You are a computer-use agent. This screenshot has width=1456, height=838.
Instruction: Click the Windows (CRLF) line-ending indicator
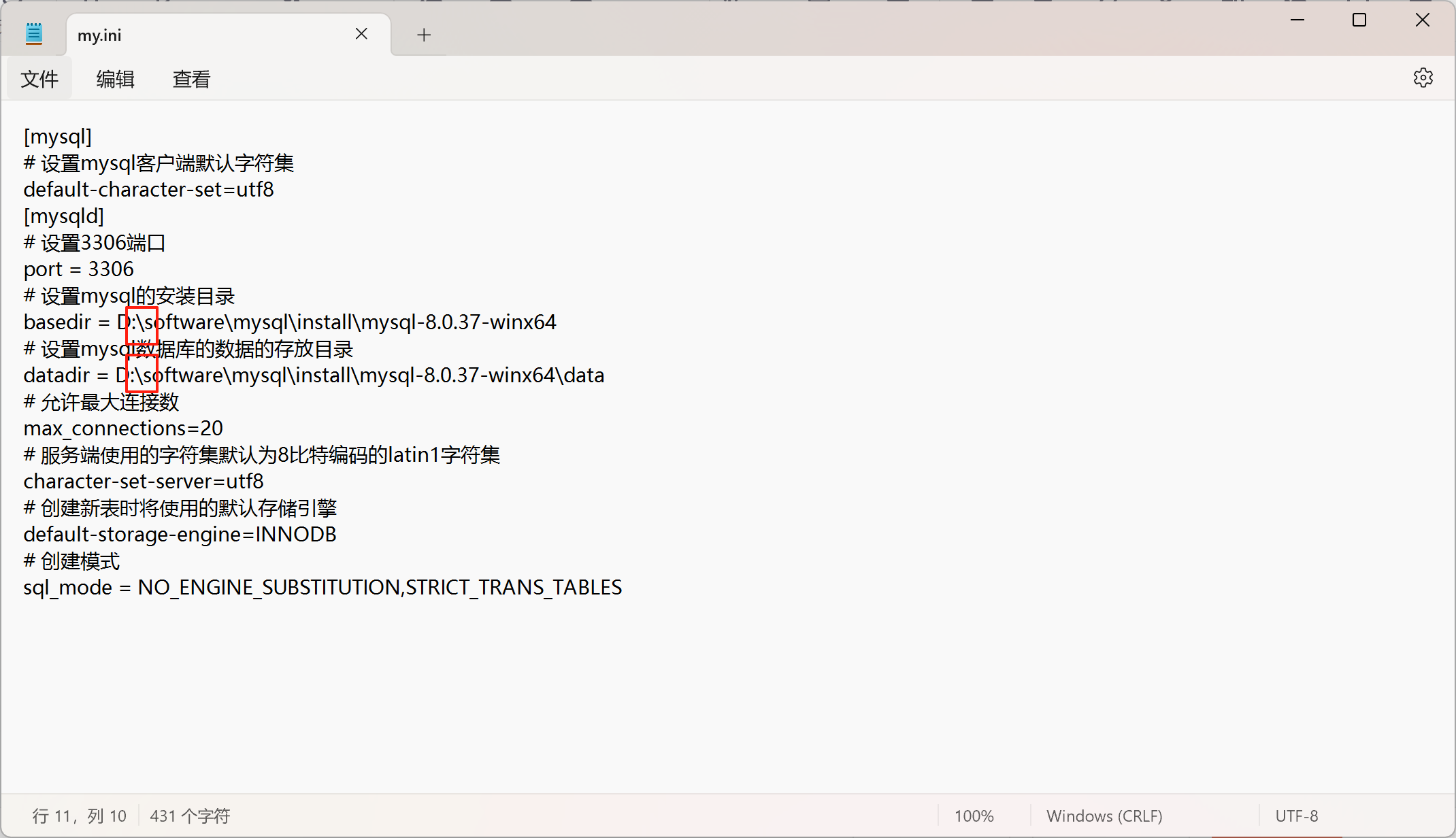tap(1104, 816)
